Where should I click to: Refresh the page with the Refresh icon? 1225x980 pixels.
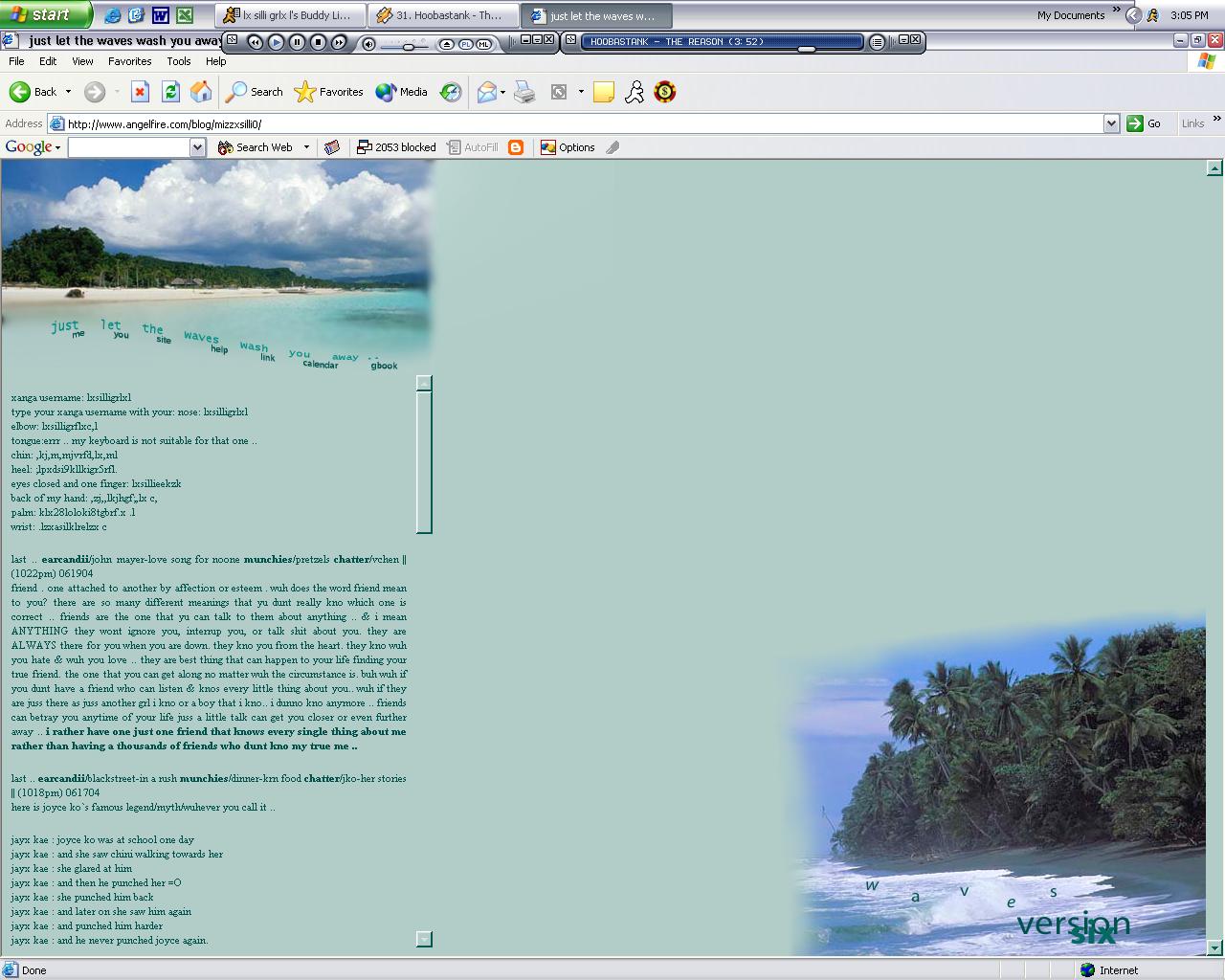pos(170,92)
